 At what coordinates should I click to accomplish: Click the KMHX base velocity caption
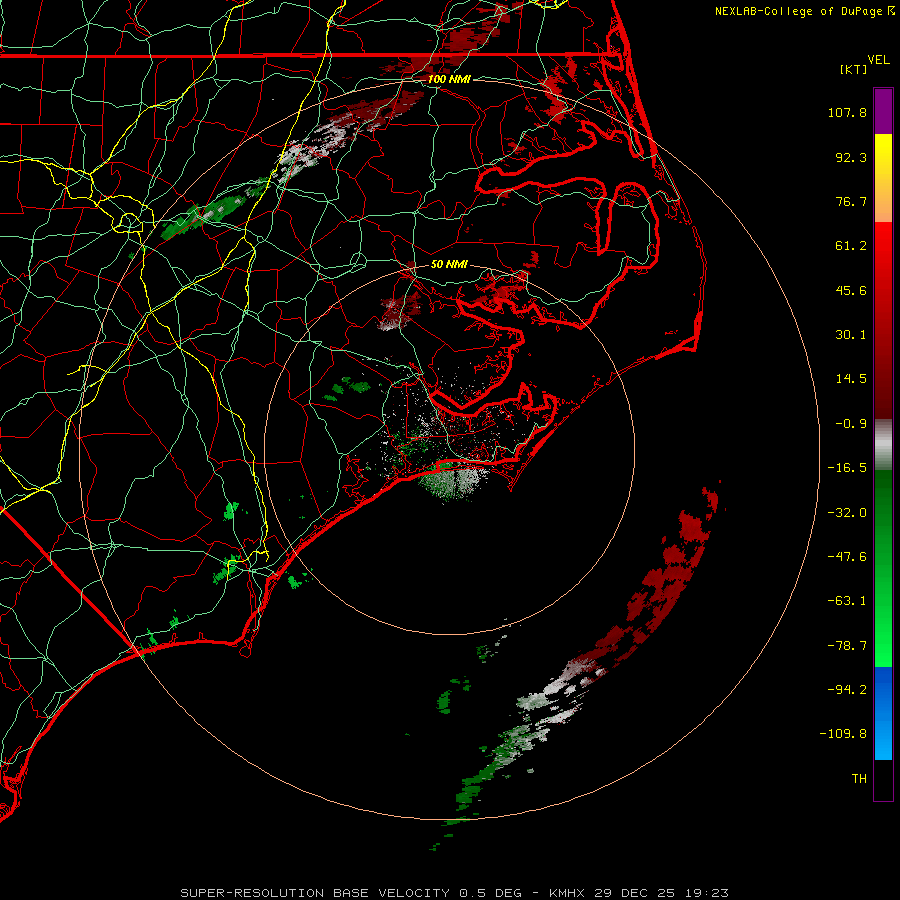pos(455,893)
